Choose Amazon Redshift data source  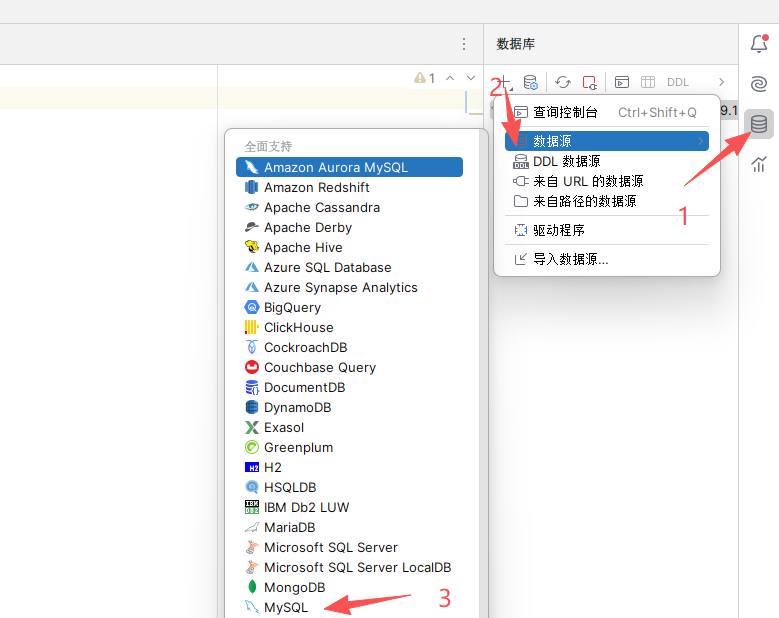(x=349, y=187)
